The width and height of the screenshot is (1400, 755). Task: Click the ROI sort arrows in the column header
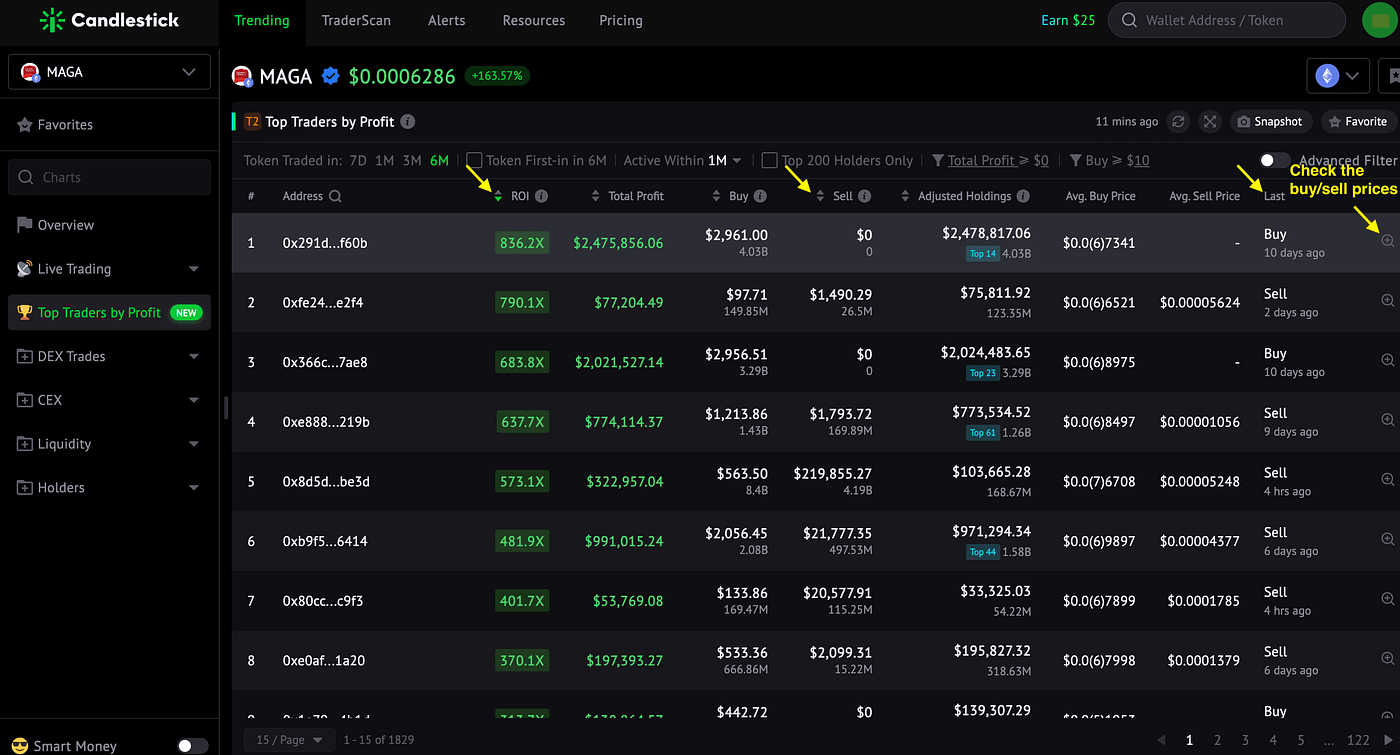click(498, 196)
